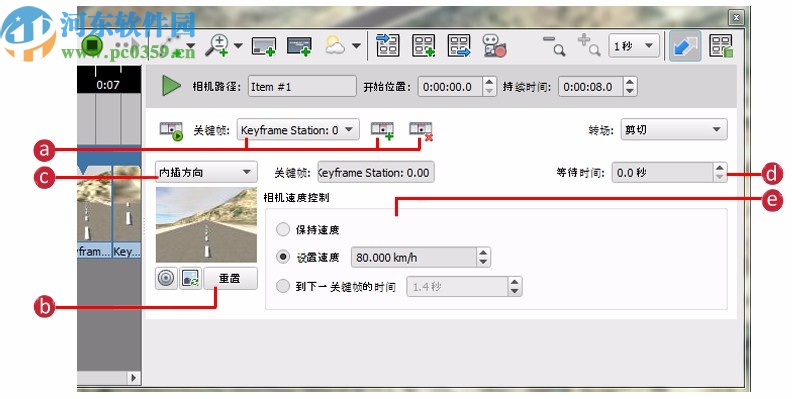The height and width of the screenshot is (399, 792).
Task: Click the play from keyframe icon
Action: tap(171, 131)
